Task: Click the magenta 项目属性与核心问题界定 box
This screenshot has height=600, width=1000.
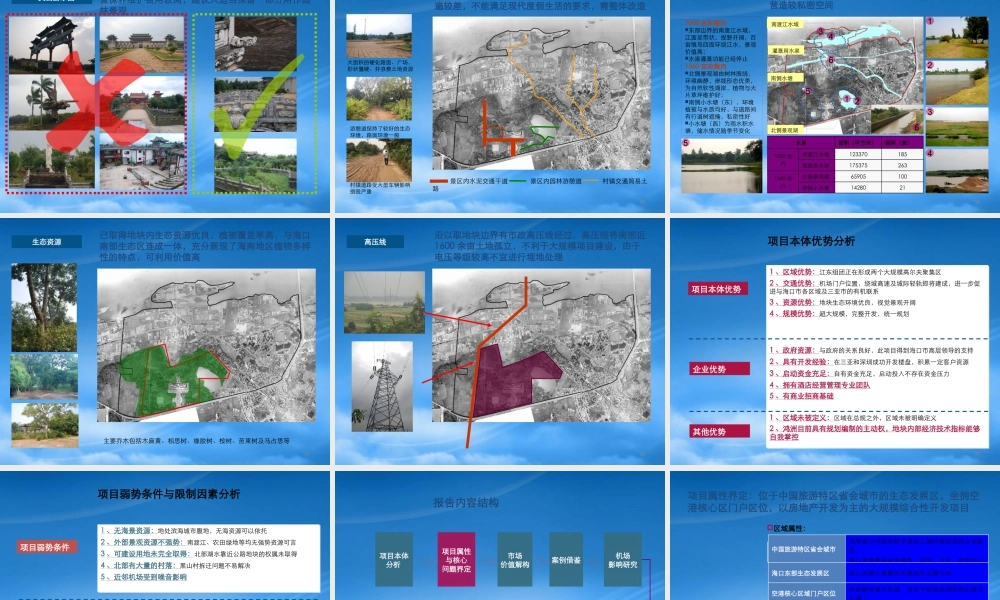Action: [x=457, y=560]
